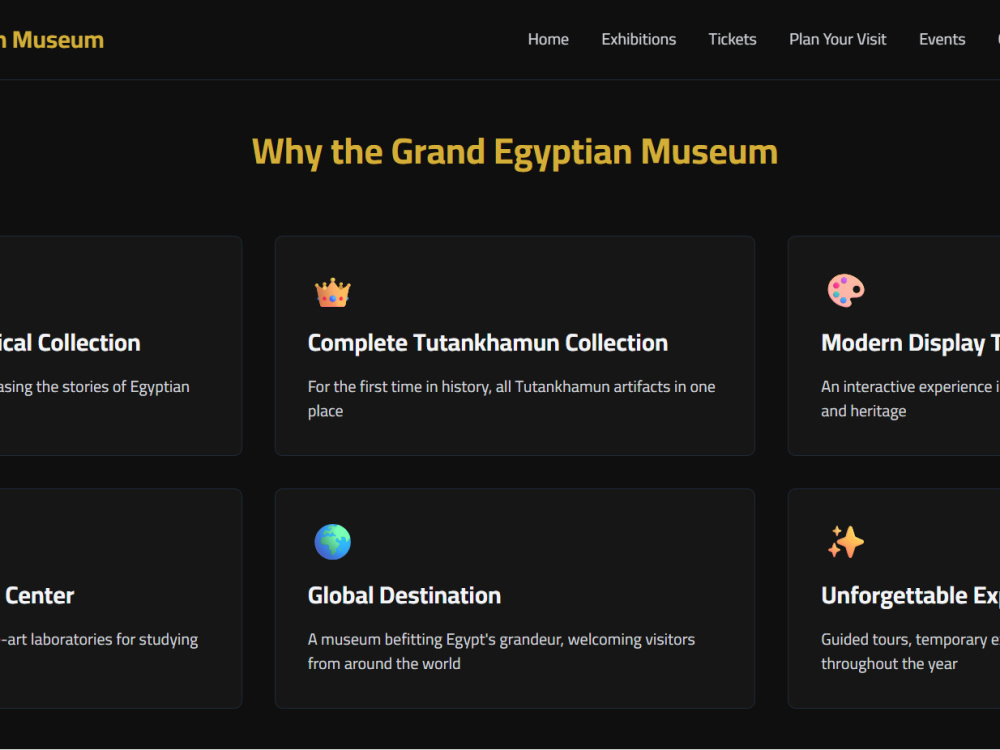Go to Exhibitions page
Viewport: 1000px width, 750px height.
coord(638,40)
